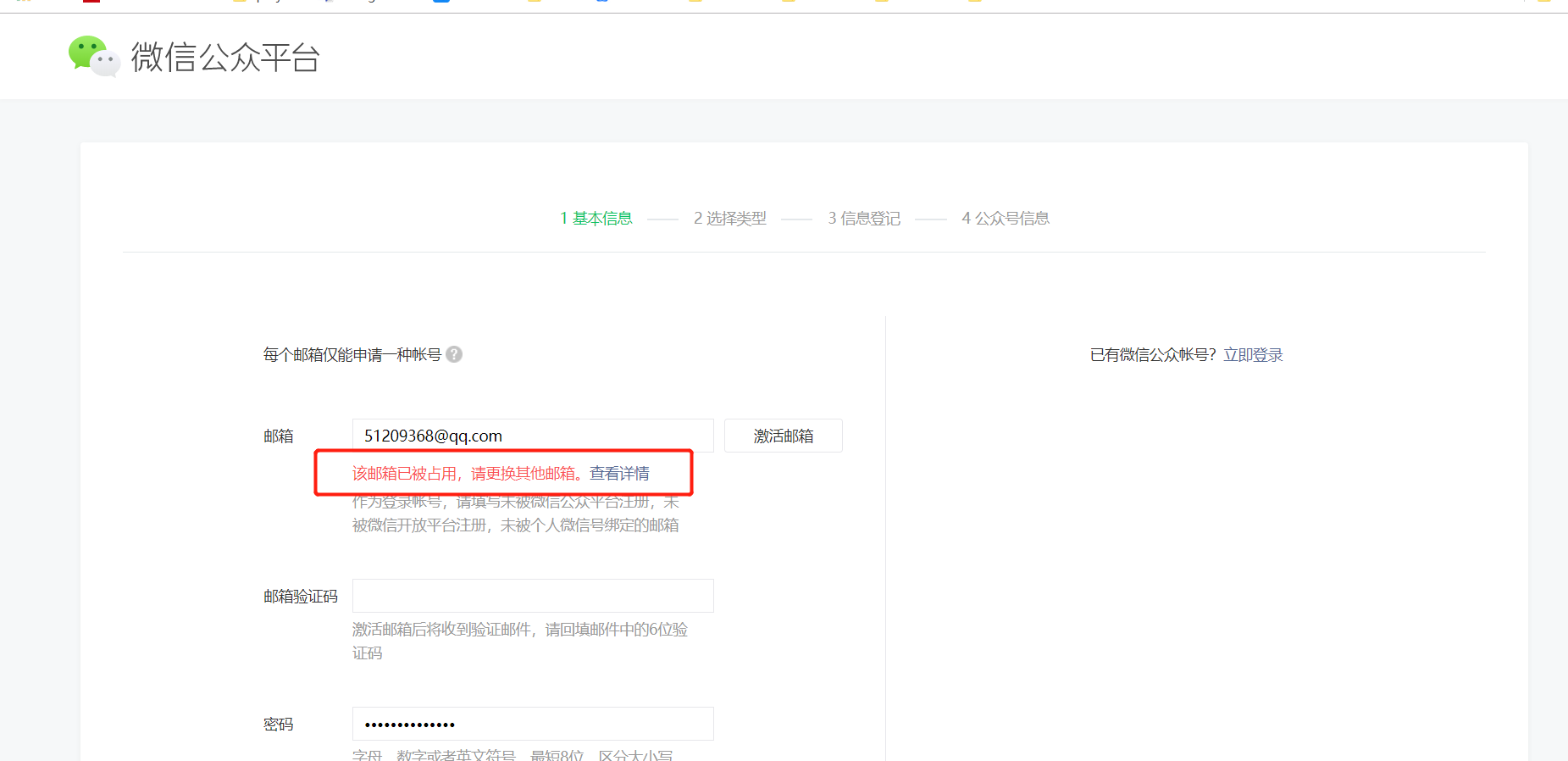The height and width of the screenshot is (761, 1568).
Task: Click the 密码 label
Action: [x=279, y=725]
